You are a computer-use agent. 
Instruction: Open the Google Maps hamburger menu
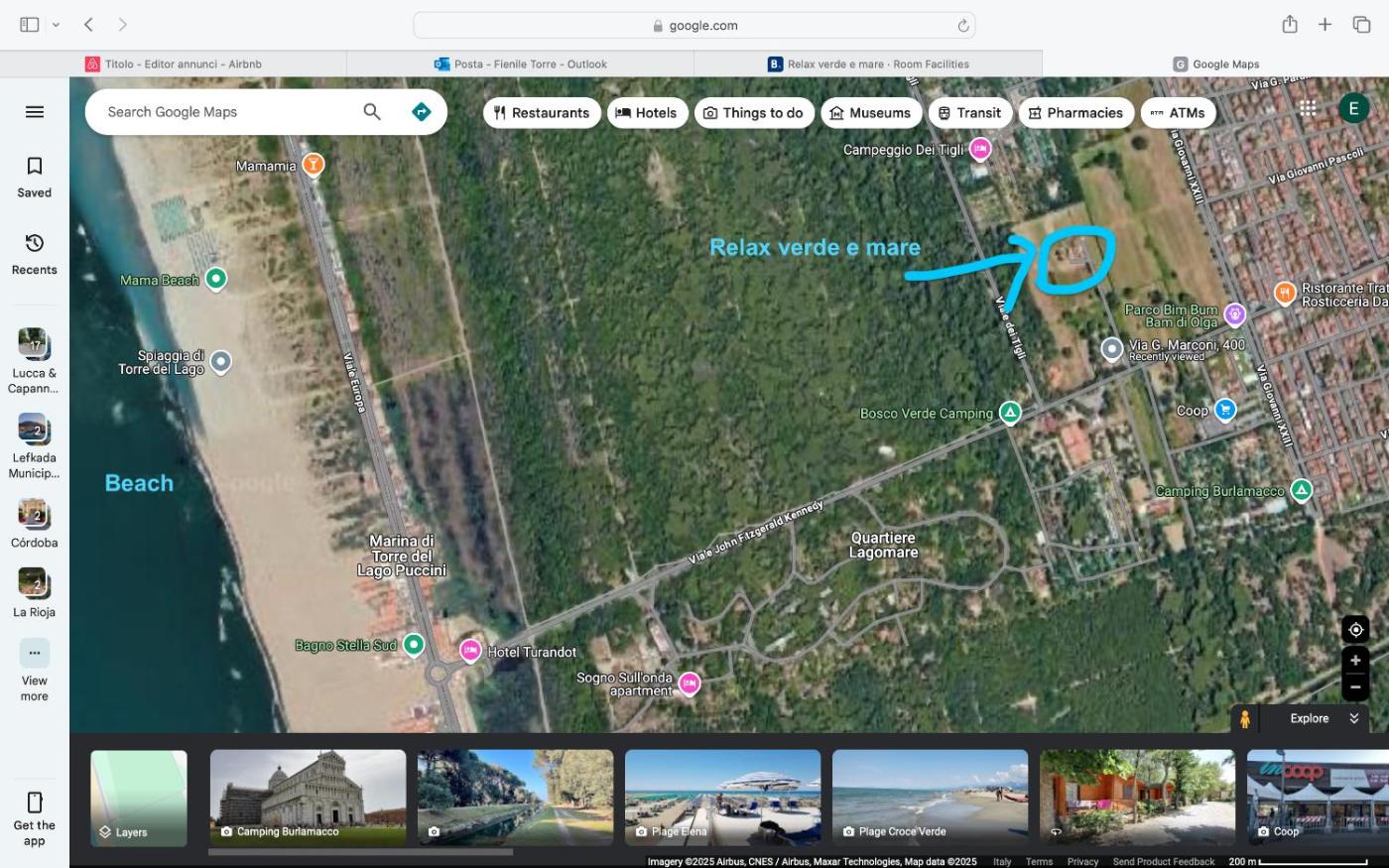tap(35, 112)
